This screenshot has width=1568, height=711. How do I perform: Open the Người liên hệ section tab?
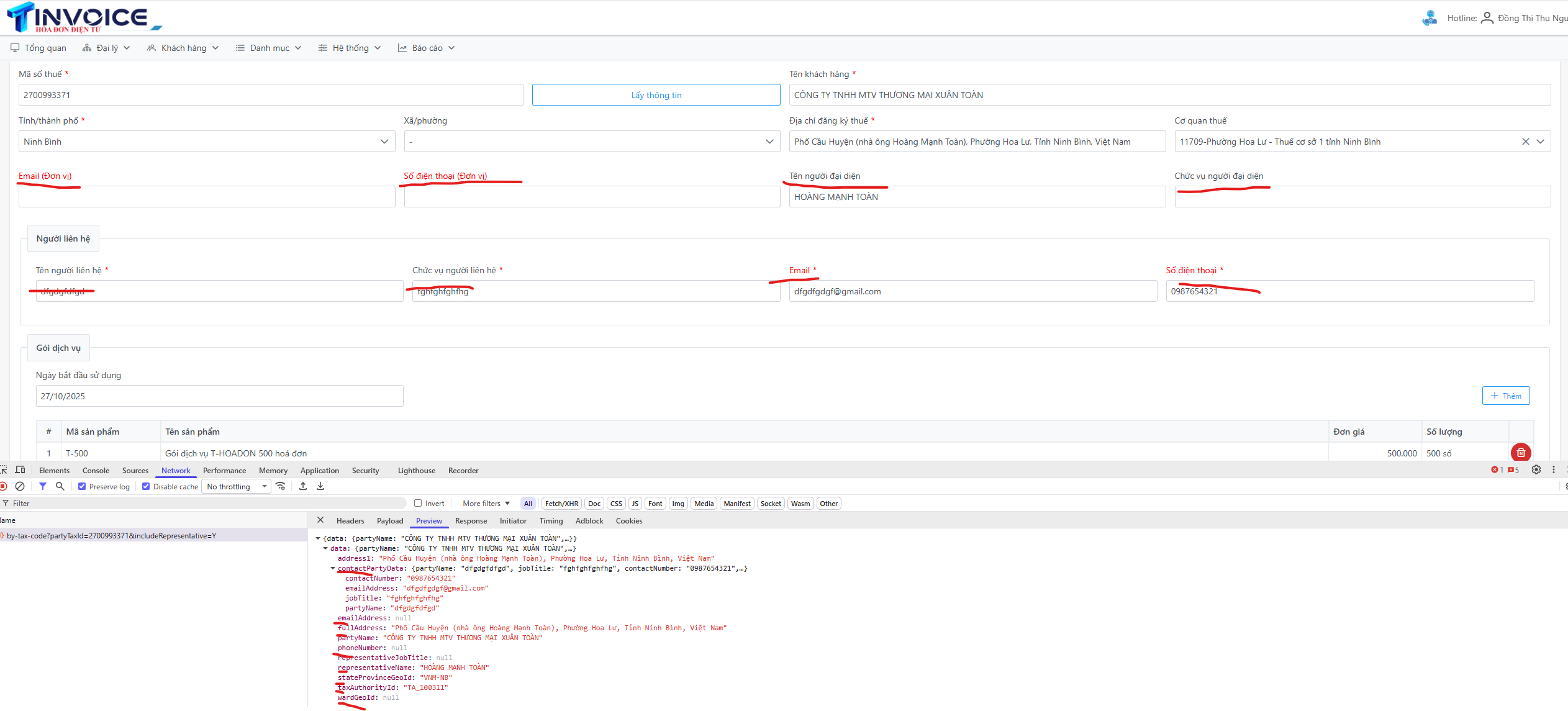click(63, 239)
